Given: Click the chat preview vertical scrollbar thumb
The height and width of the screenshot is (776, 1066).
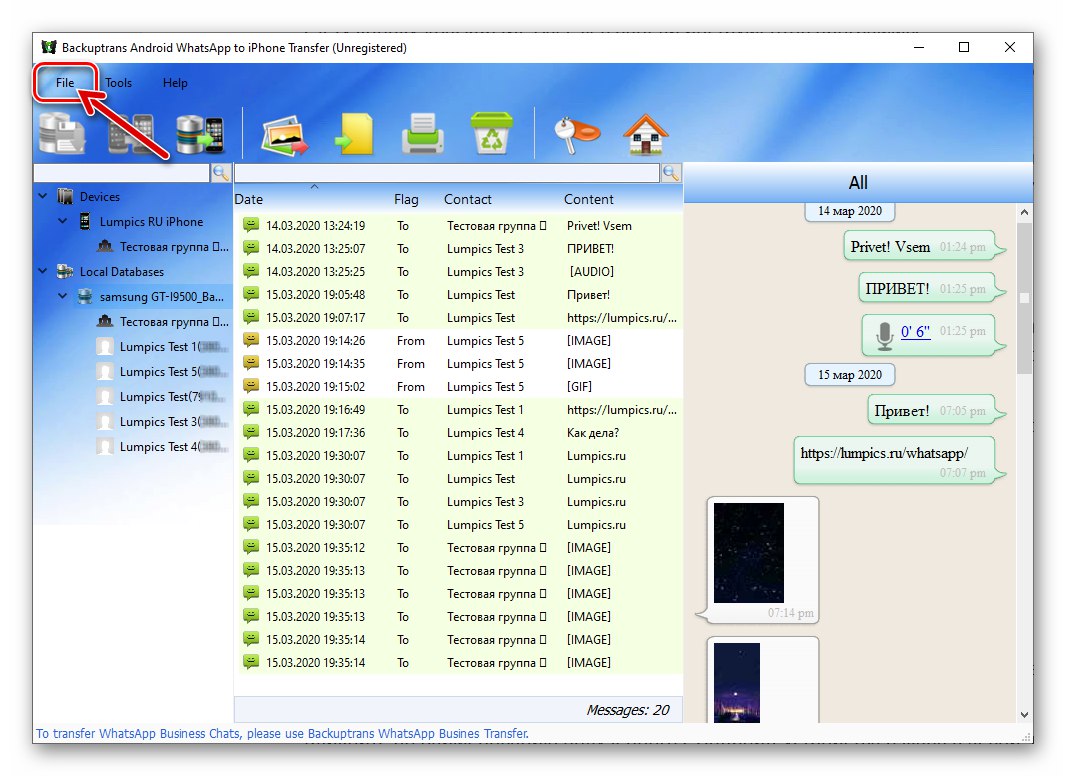Looking at the screenshot, I should click(x=1025, y=297).
